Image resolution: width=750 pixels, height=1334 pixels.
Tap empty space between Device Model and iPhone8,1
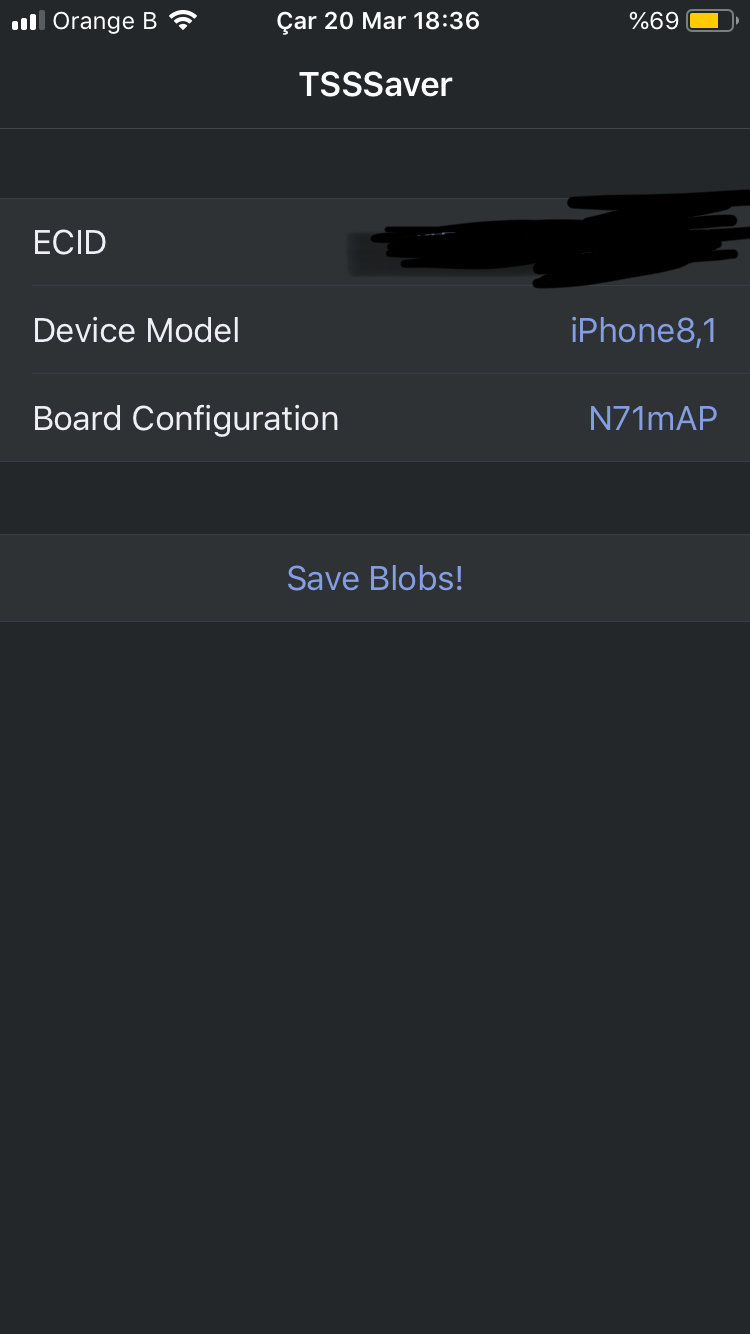(405, 330)
